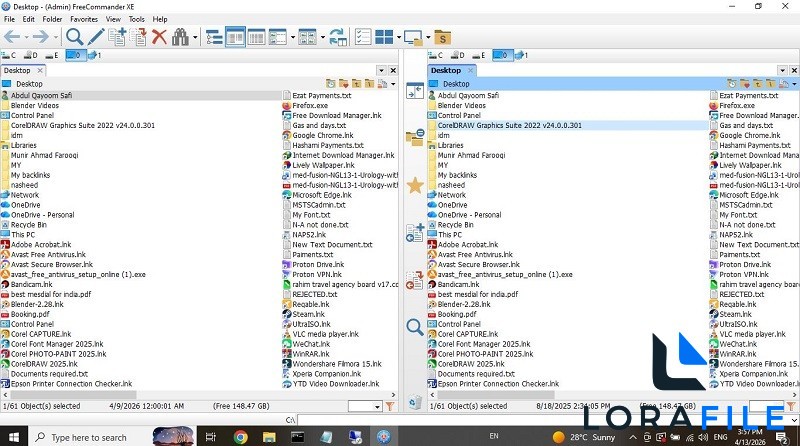
Task: Click the synchronize folders icon
Action: click(338, 37)
